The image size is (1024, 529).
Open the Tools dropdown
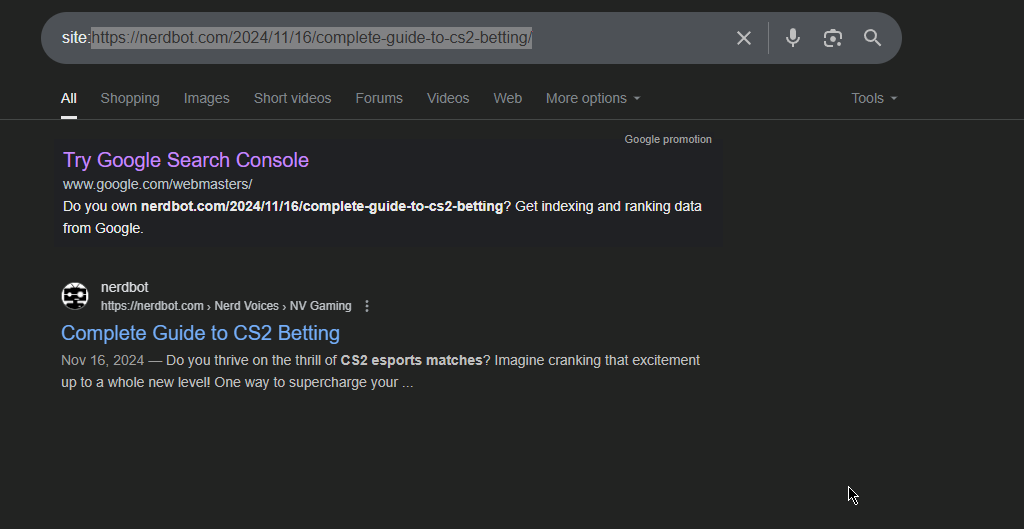click(874, 99)
